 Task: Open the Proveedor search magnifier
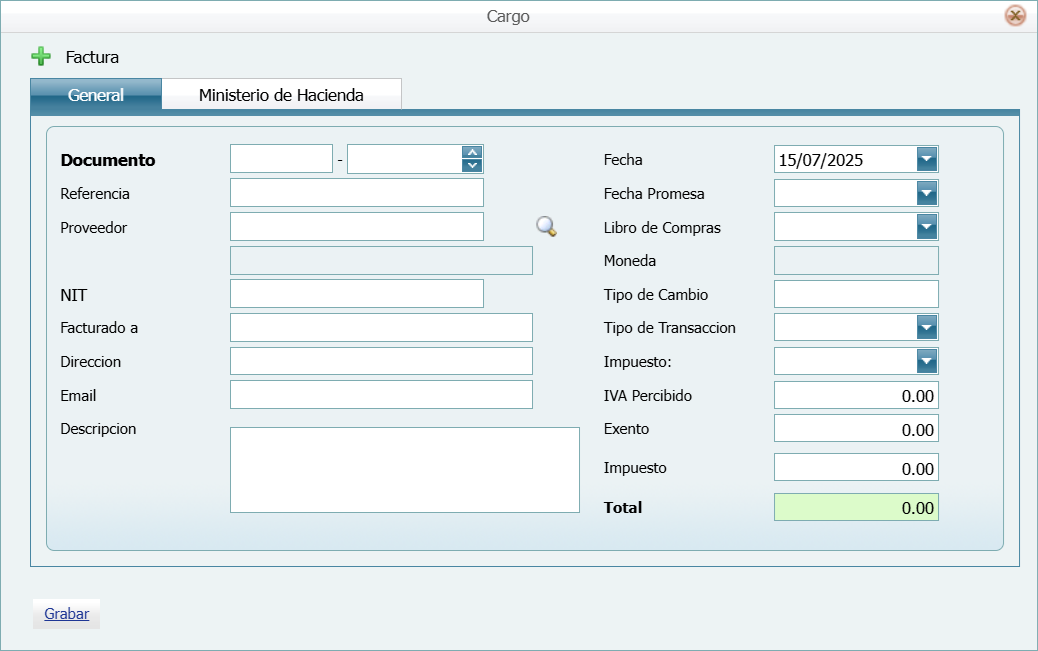[x=545, y=227]
